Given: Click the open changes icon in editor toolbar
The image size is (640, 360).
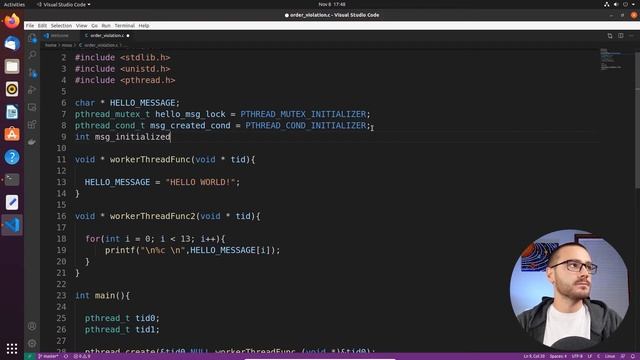Looking at the screenshot, I should [x=610, y=36].
